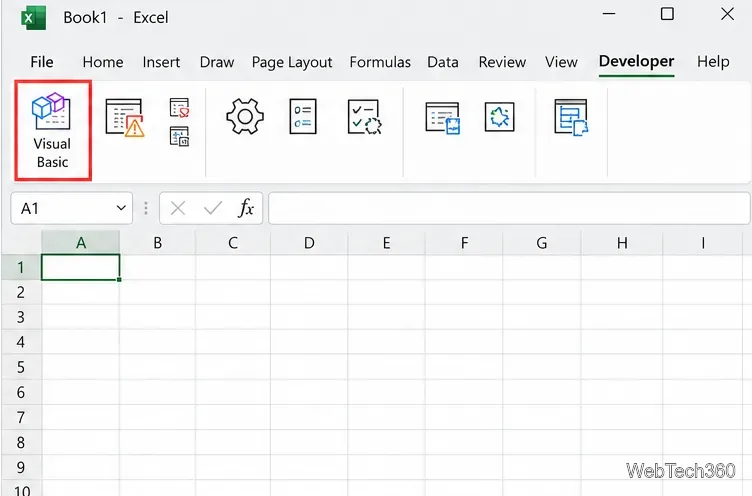752x496 pixels.
Task: Select the Developer tab
Action: point(636,61)
